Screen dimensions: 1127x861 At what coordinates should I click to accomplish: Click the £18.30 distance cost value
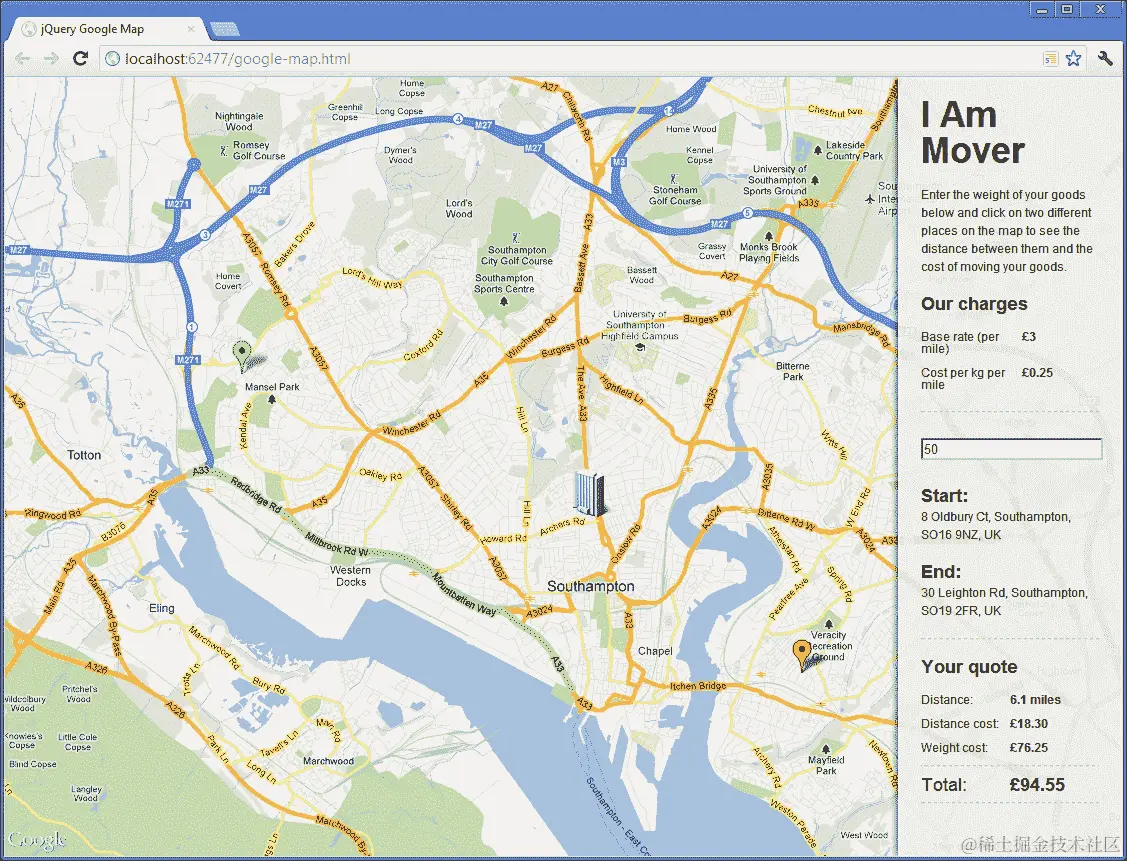1029,724
